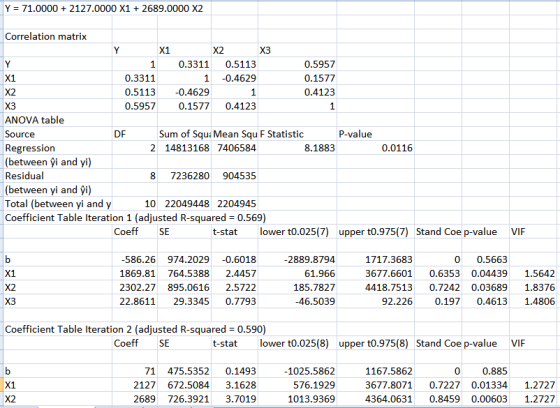
Task: Select Regression sum of squares 14813168
Action: (185, 148)
